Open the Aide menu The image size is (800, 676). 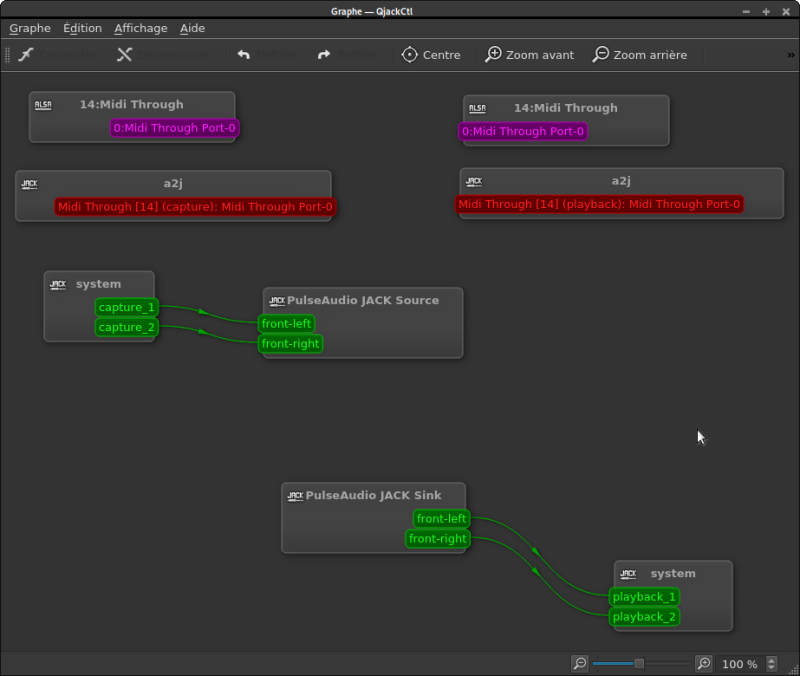(192, 28)
